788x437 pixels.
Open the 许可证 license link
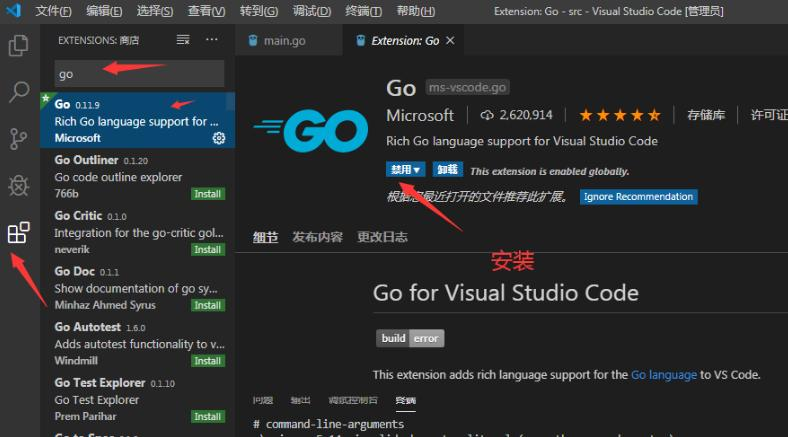769,115
